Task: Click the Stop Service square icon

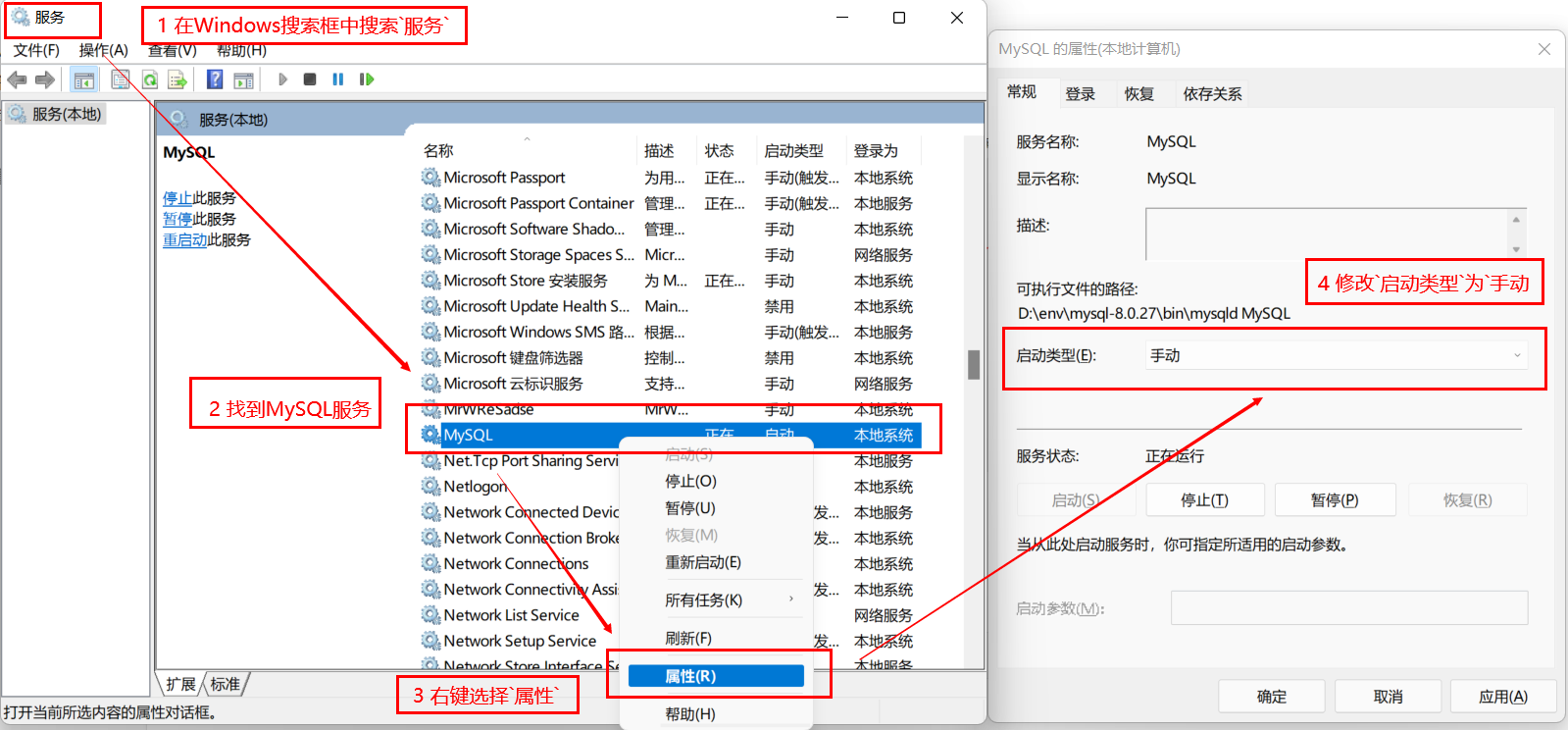Action: point(310,79)
